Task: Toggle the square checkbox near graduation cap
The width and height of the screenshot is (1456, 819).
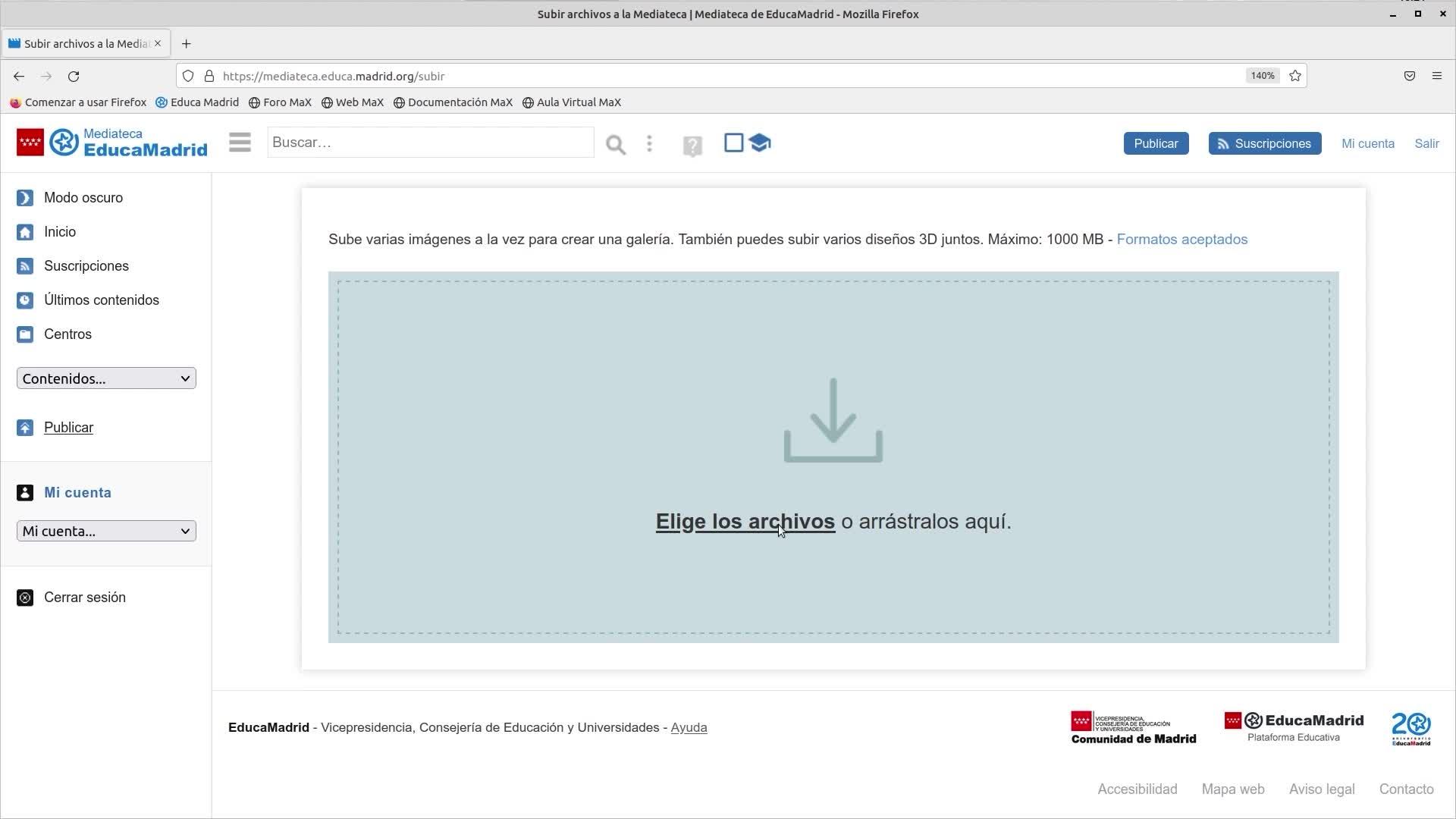Action: [733, 143]
